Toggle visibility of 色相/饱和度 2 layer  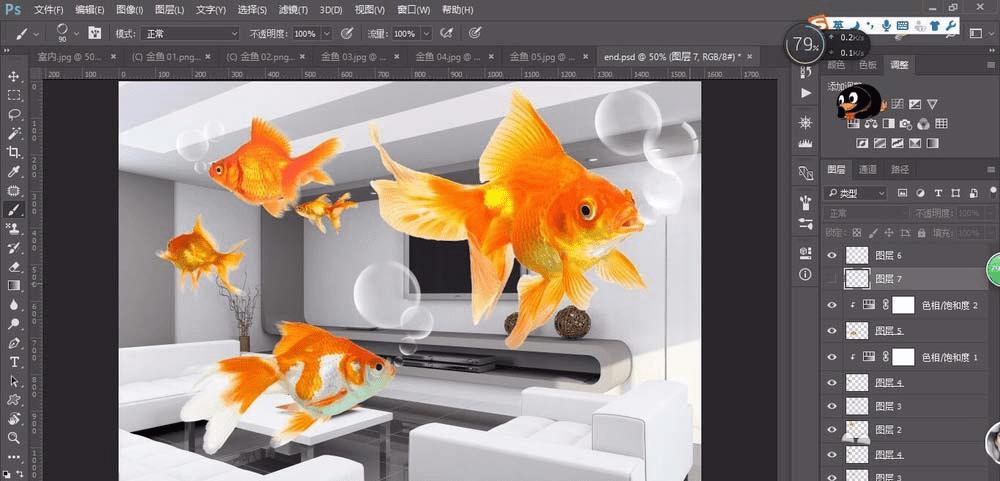click(831, 305)
